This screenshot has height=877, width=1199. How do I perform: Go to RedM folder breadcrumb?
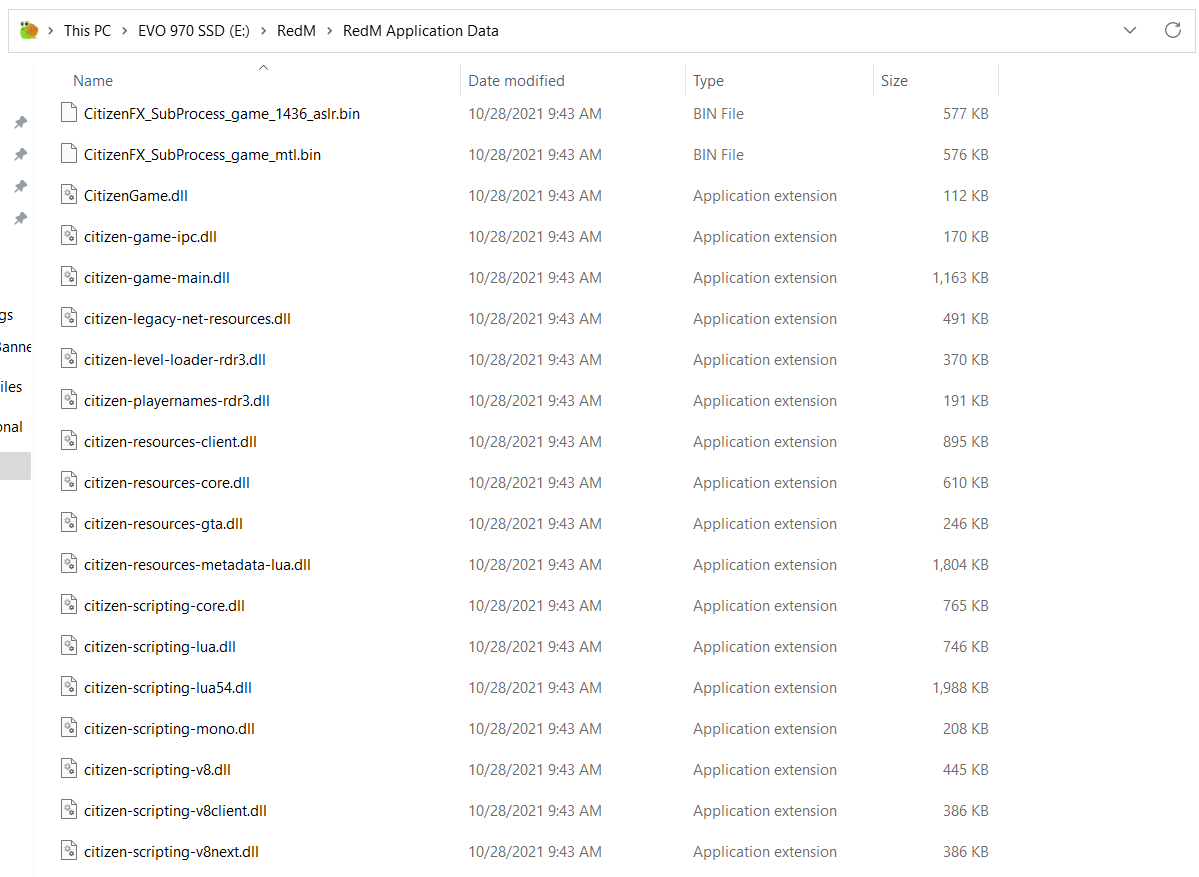pos(296,31)
